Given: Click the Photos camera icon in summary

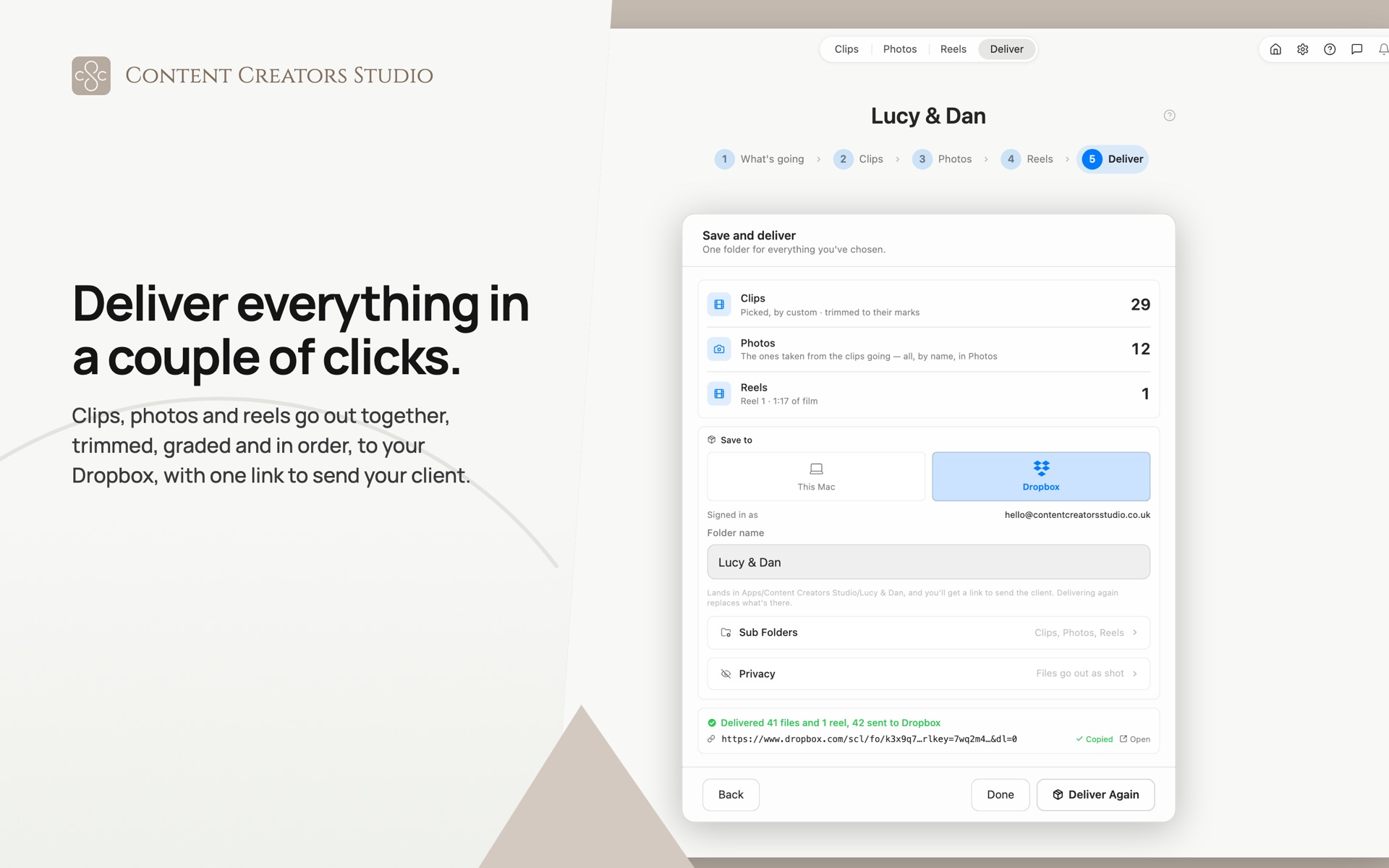Looking at the screenshot, I should coord(719,349).
